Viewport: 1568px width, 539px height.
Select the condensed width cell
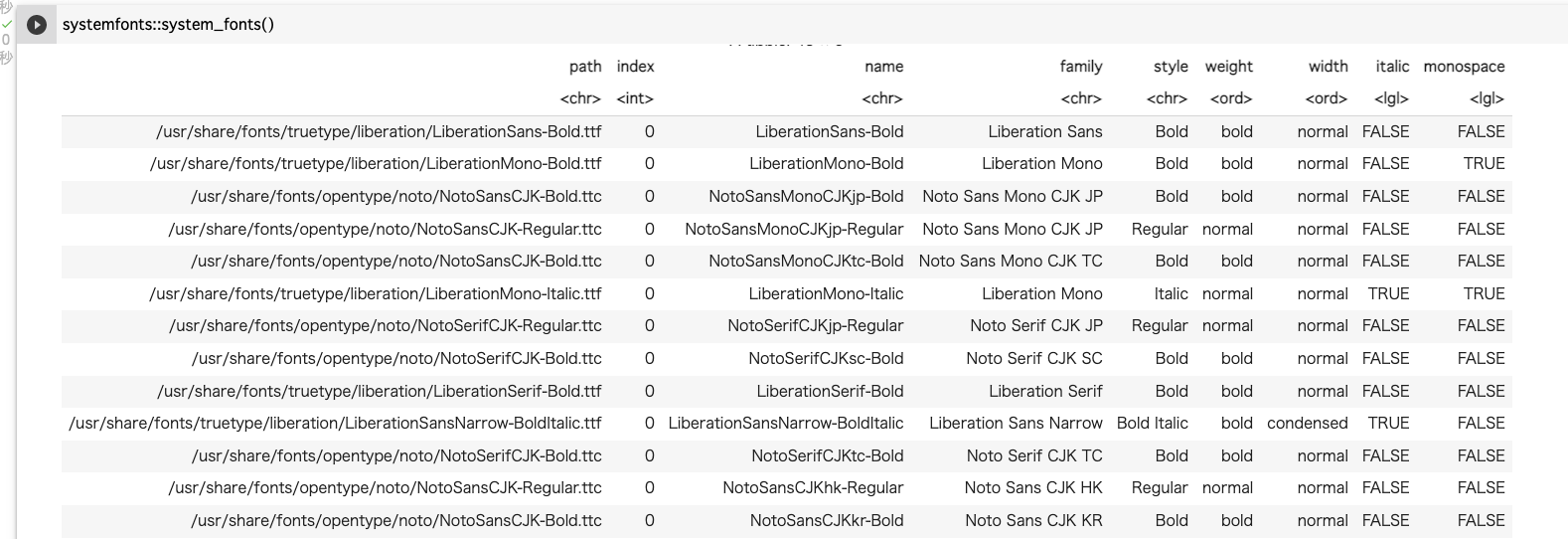coord(1307,423)
